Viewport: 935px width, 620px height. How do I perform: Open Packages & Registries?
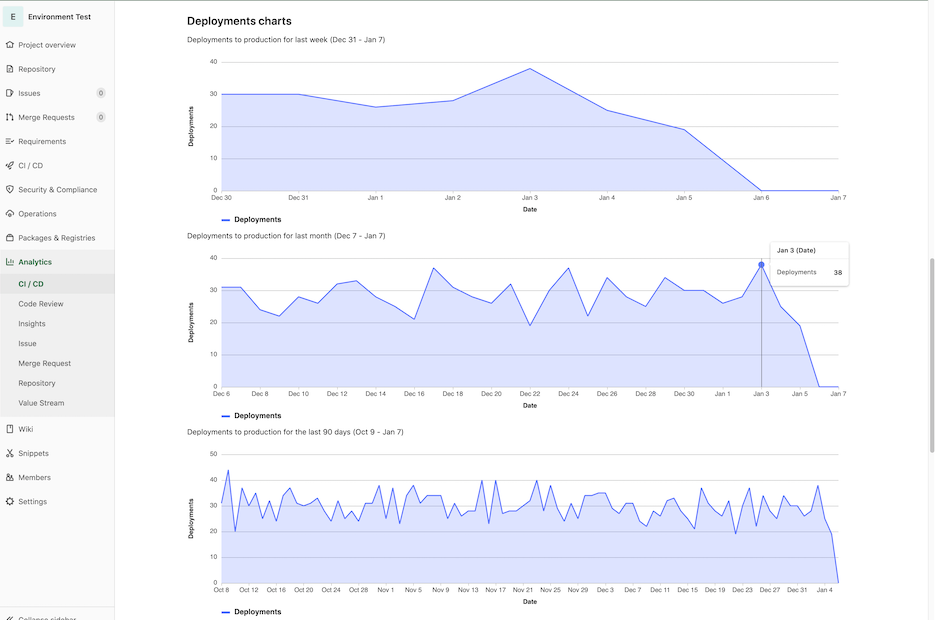[10, 237]
